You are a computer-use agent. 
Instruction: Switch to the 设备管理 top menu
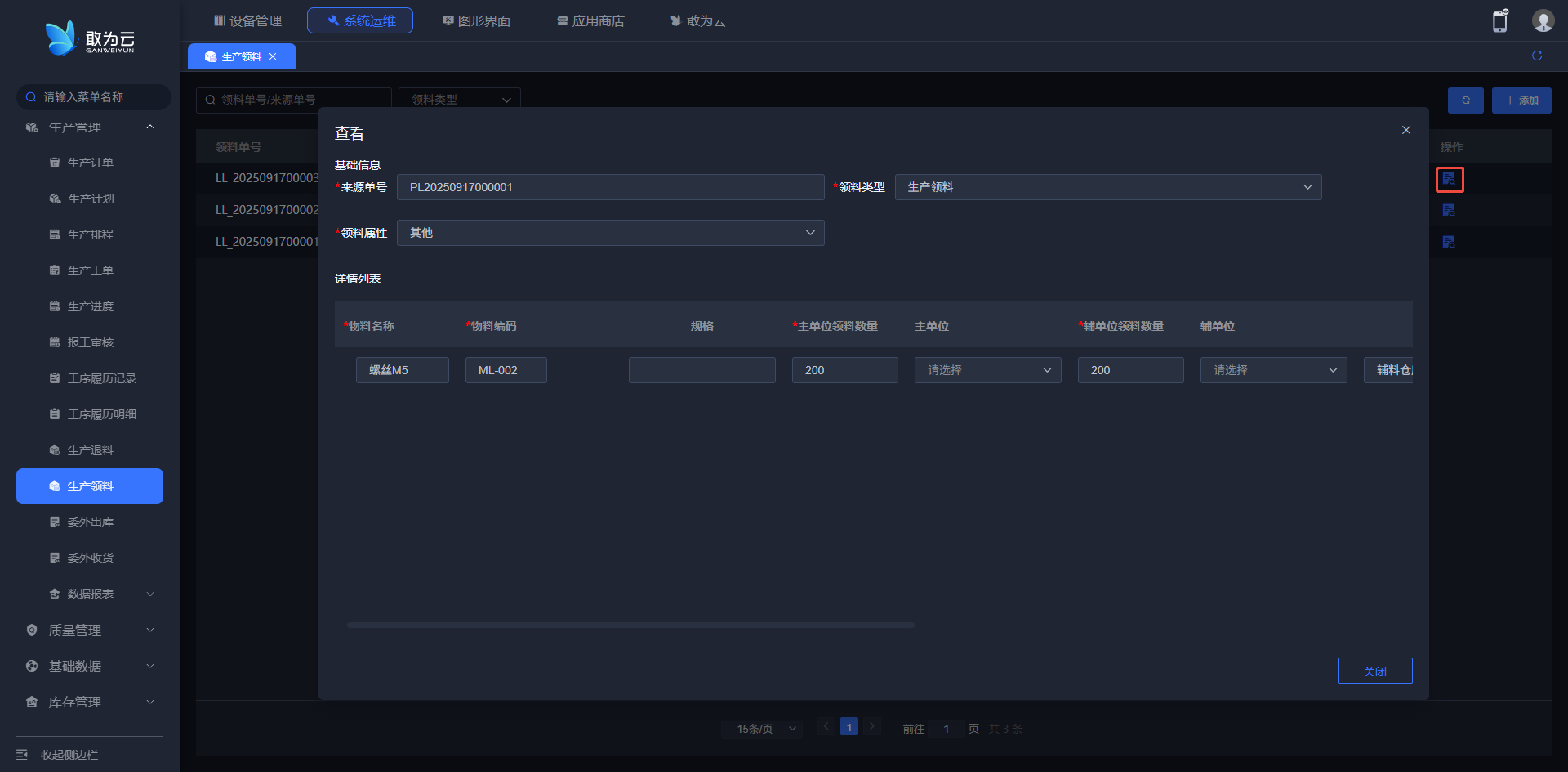click(247, 20)
